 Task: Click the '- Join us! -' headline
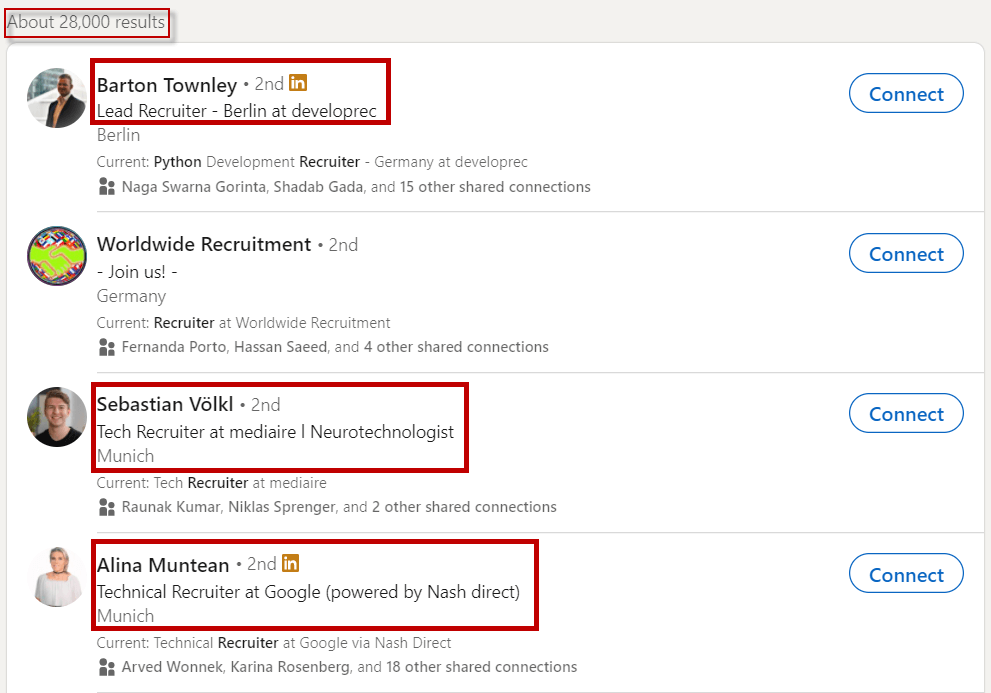[137, 272]
